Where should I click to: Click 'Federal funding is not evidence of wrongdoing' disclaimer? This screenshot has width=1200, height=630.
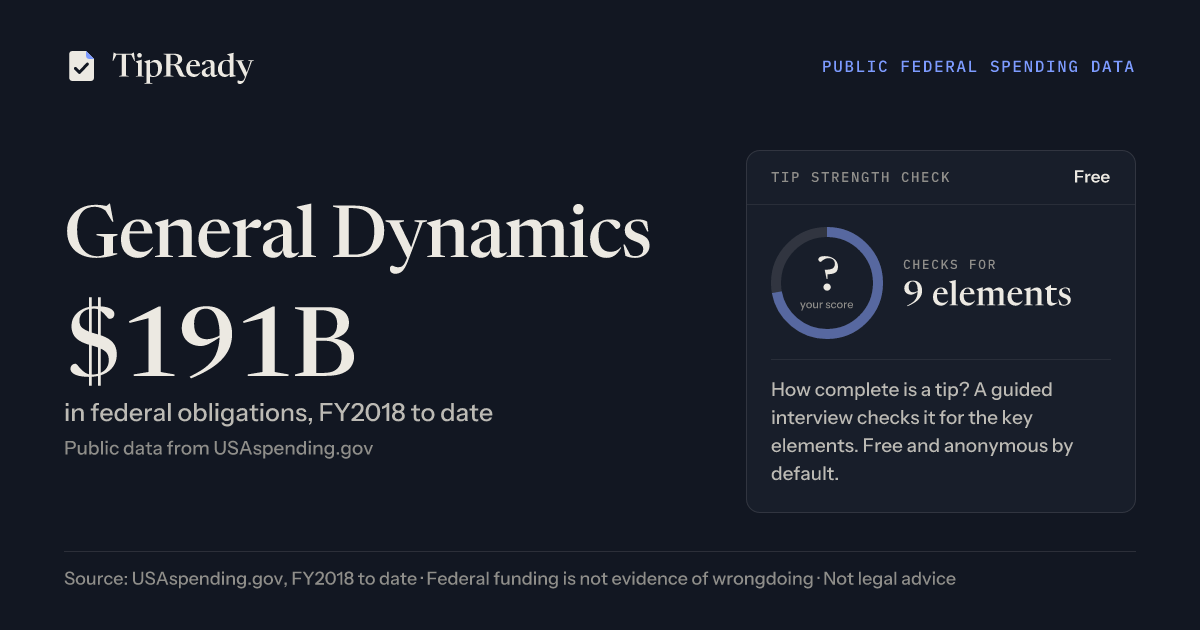(620, 578)
